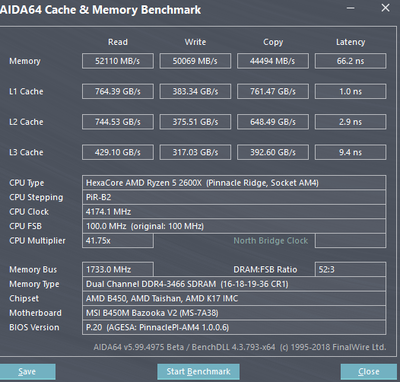Click the window title AIDA64 Cache & Memory Benchmark
This screenshot has height=382, width=400.
click(100, 10)
